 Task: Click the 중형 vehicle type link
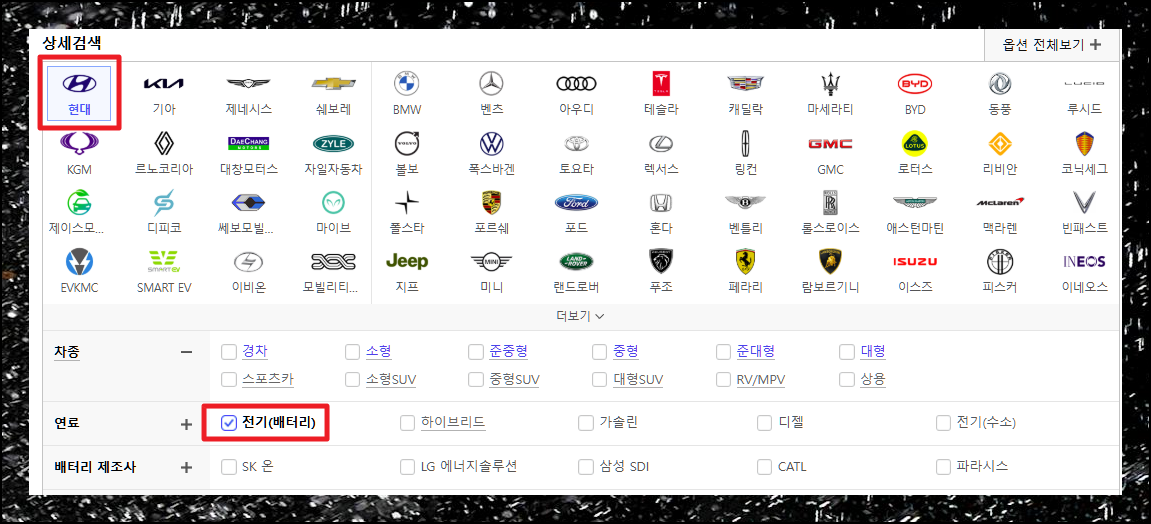[x=626, y=352]
